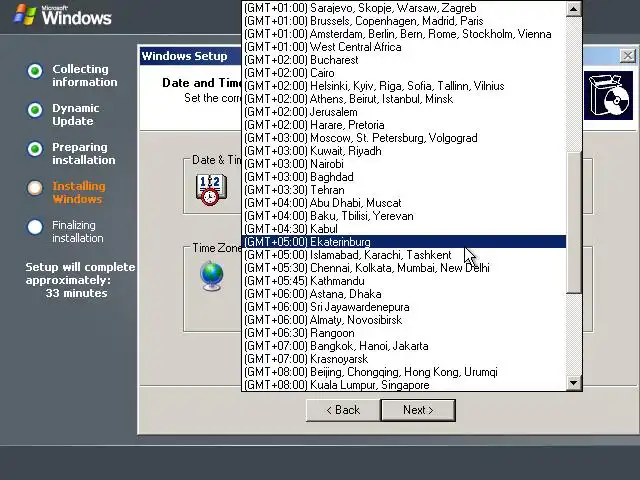The height and width of the screenshot is (480, 640).
Task: Select Brussels, Copenhagen, Madrid, Paris time zone
Action: coord(404,21)
